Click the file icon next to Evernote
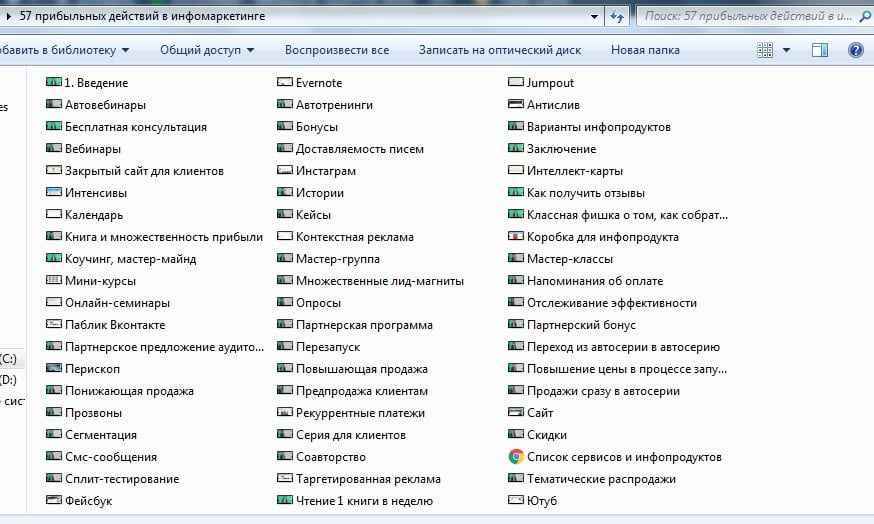 click(285, 82)
